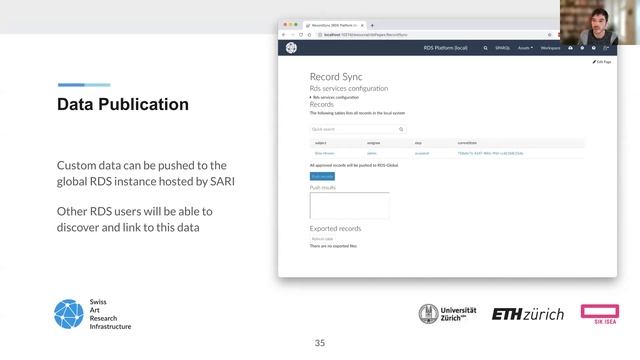Click the browser address bar
This screenshot has height=360, width=640.
[x=433, y=35]
